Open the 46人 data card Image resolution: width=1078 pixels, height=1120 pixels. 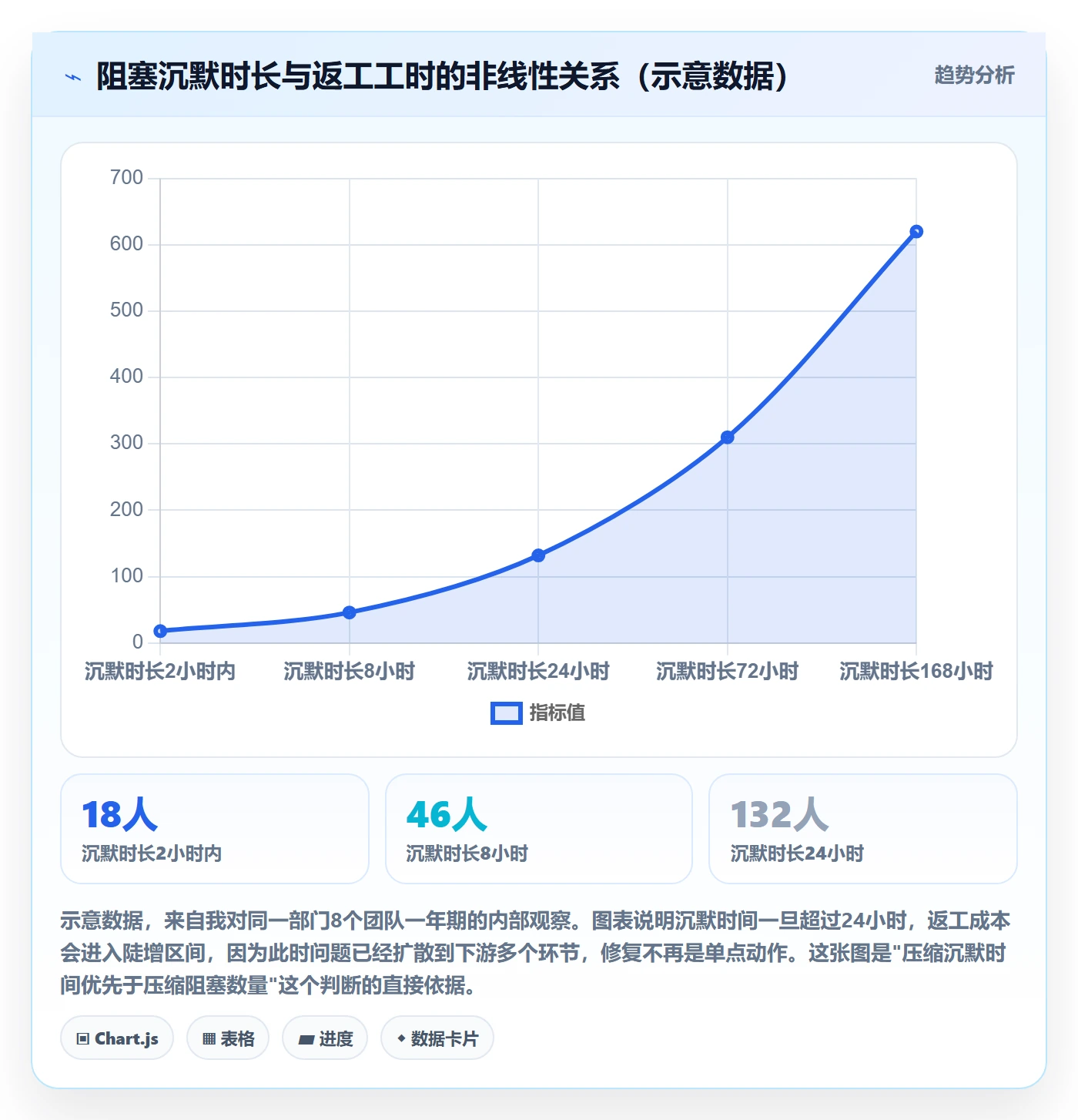[x=539, y=829]
